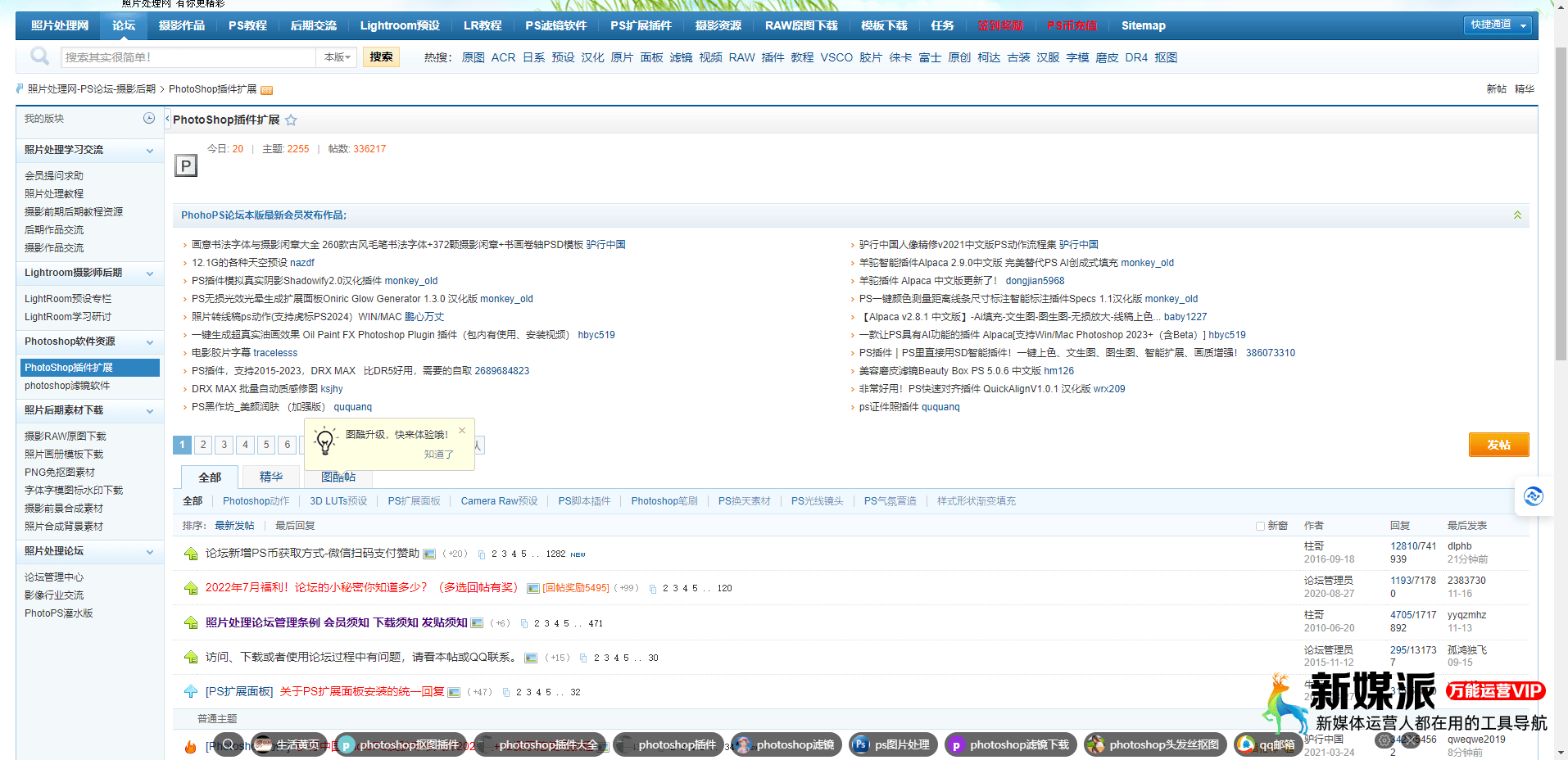The height and width of the screenshot is (760, 1568).
Task: Open the PS教程 navigation menu item
Action: click(x=247, y=25)
